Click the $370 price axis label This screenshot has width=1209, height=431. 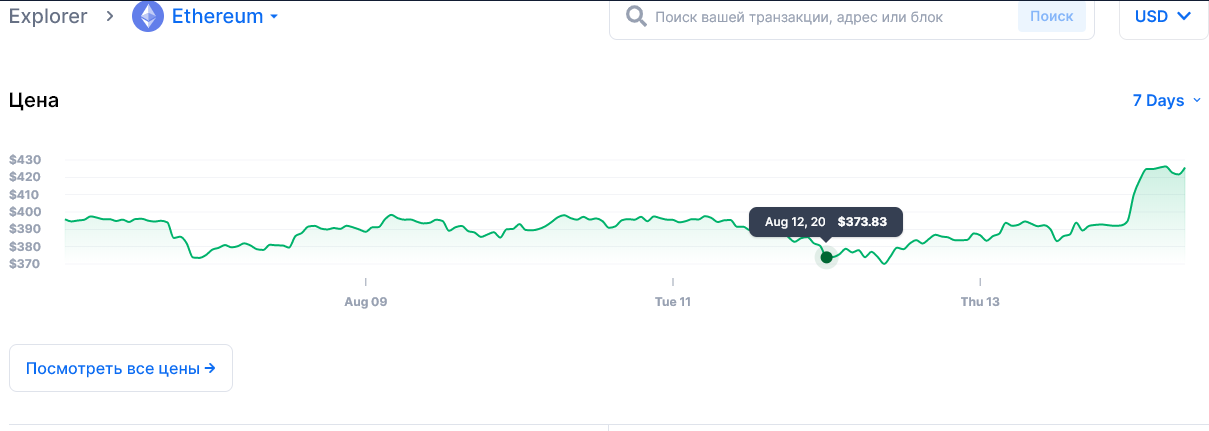coord(24,264)
